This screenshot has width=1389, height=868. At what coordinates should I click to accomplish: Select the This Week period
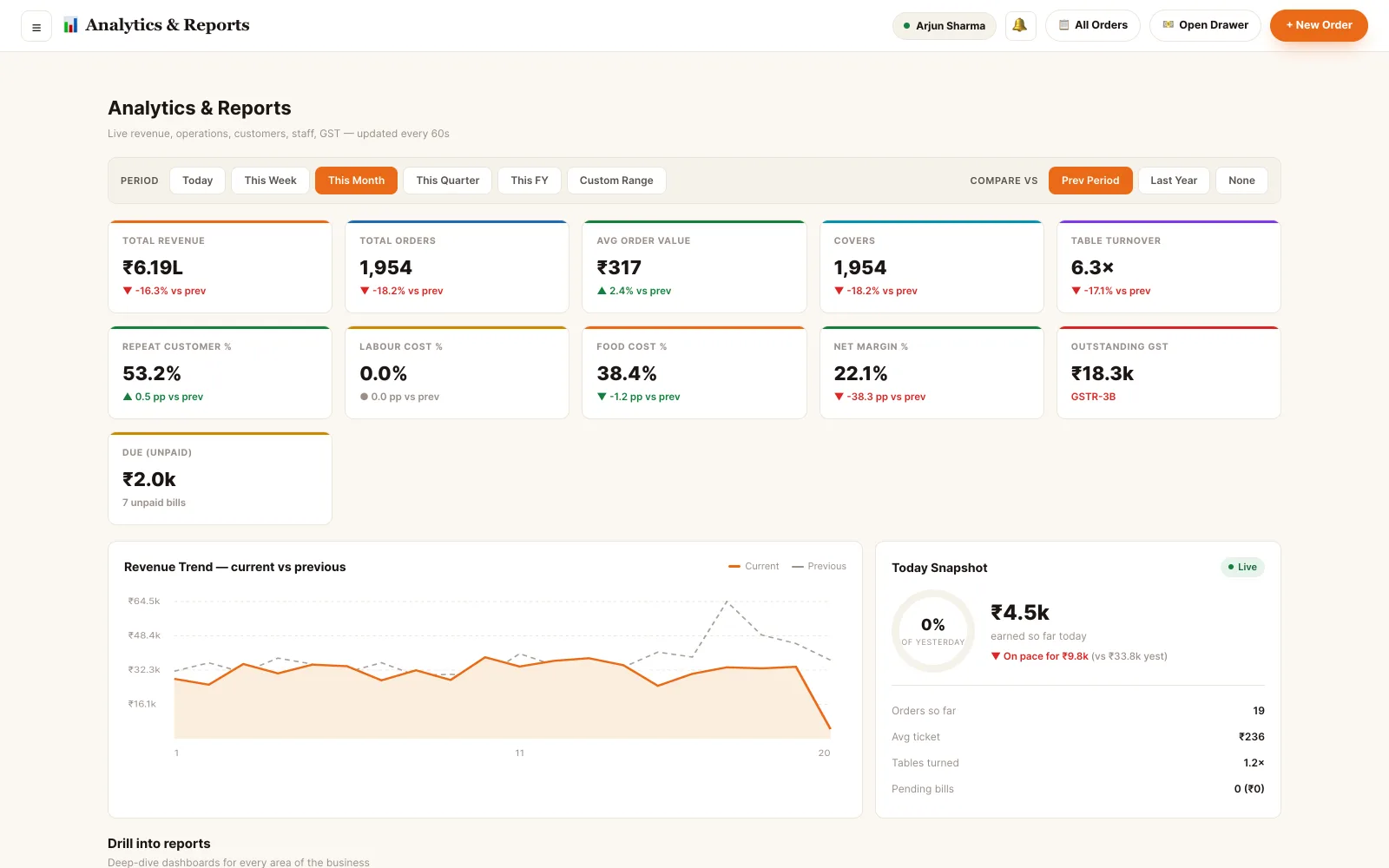(270, 181)
